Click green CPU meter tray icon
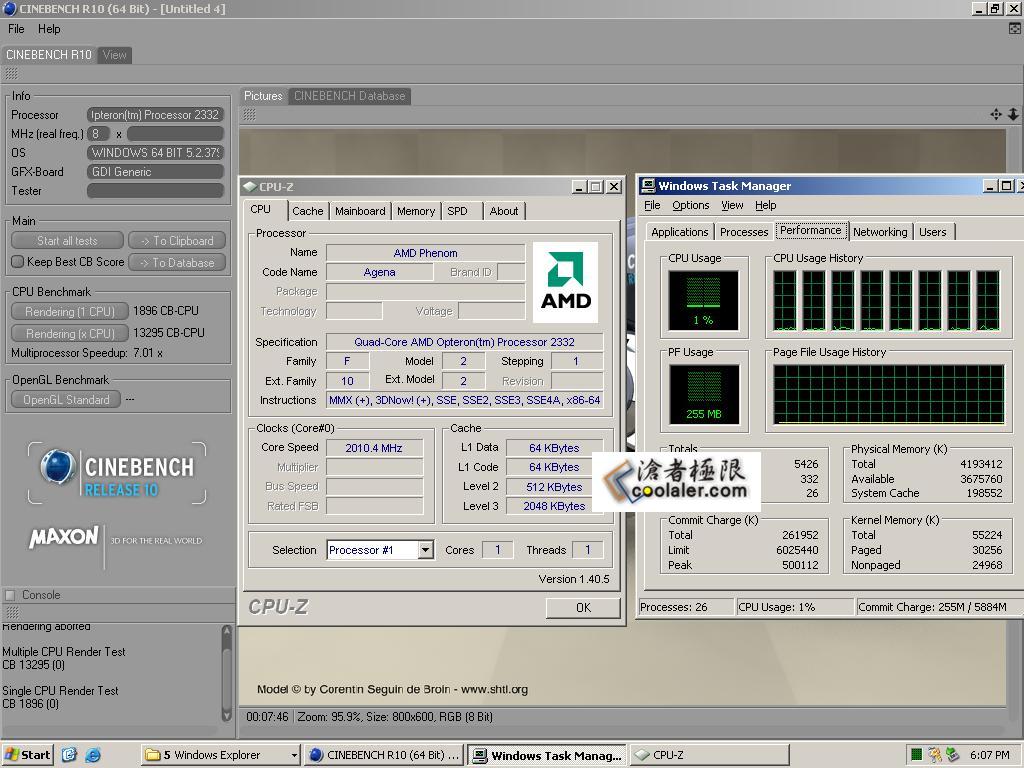The width and height of the screenshot is (1024, 768). 916,755
